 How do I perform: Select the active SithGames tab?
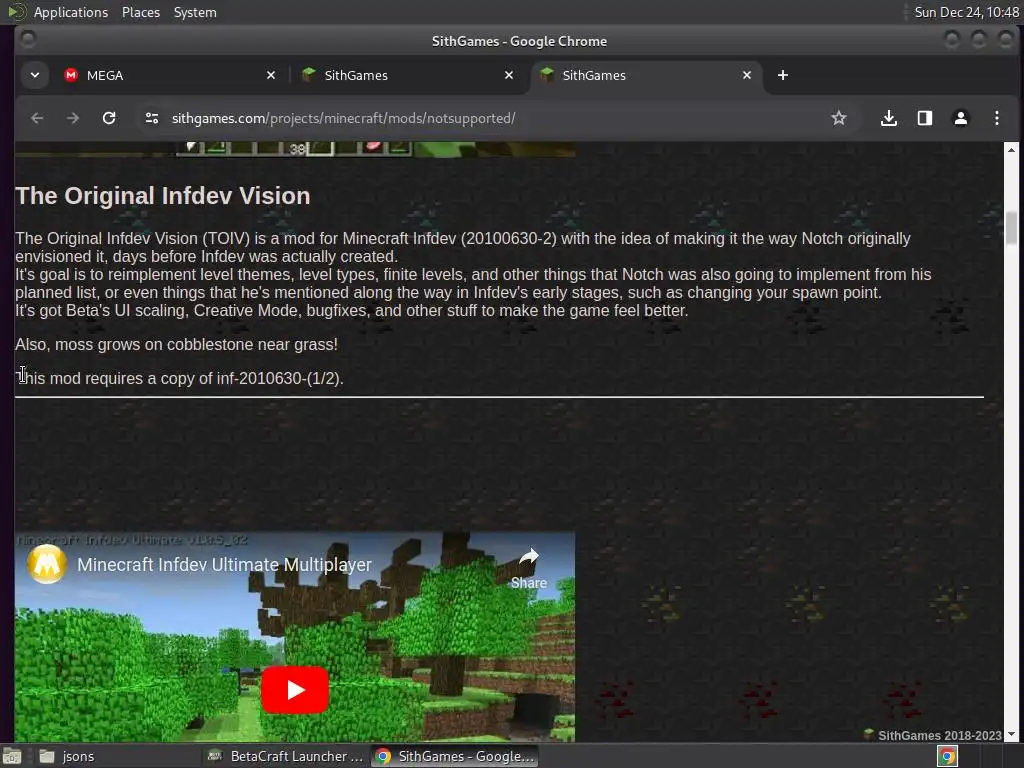click(x=645, y=75)
